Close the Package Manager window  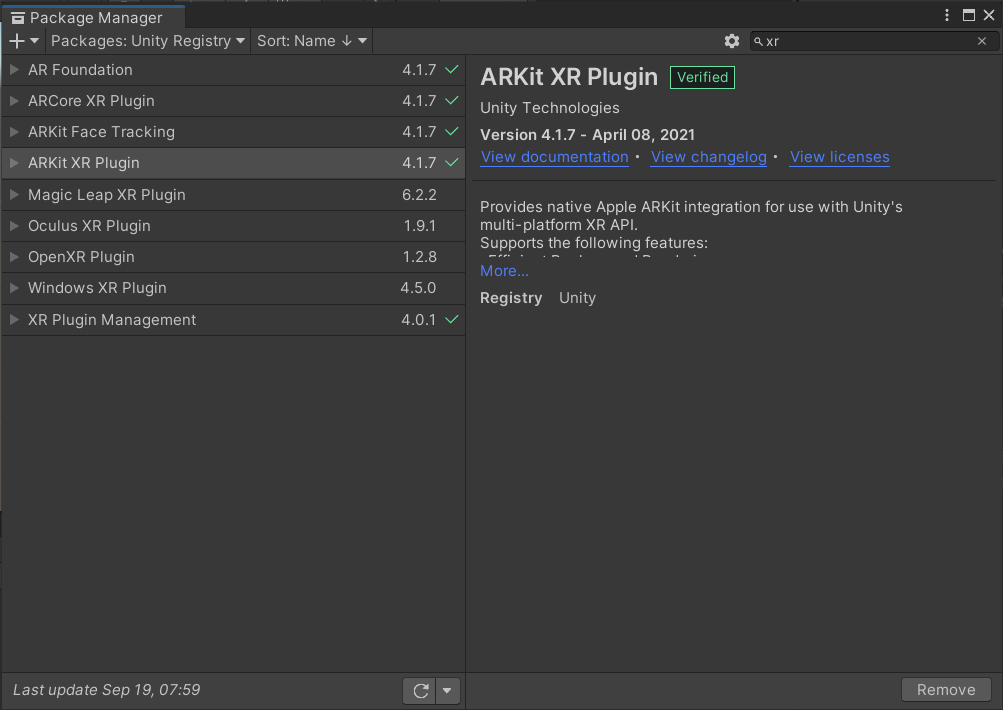click(x=989, y=15)
